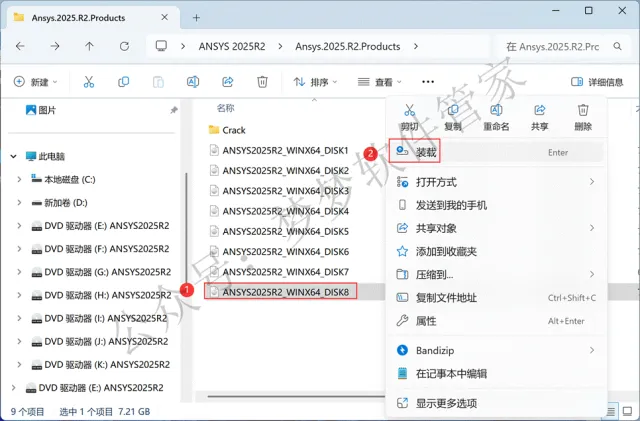Click the Paste icon in the toolbar
This screenshot has width=640, height=421.
pyautogui.click(x=158, y=82)
